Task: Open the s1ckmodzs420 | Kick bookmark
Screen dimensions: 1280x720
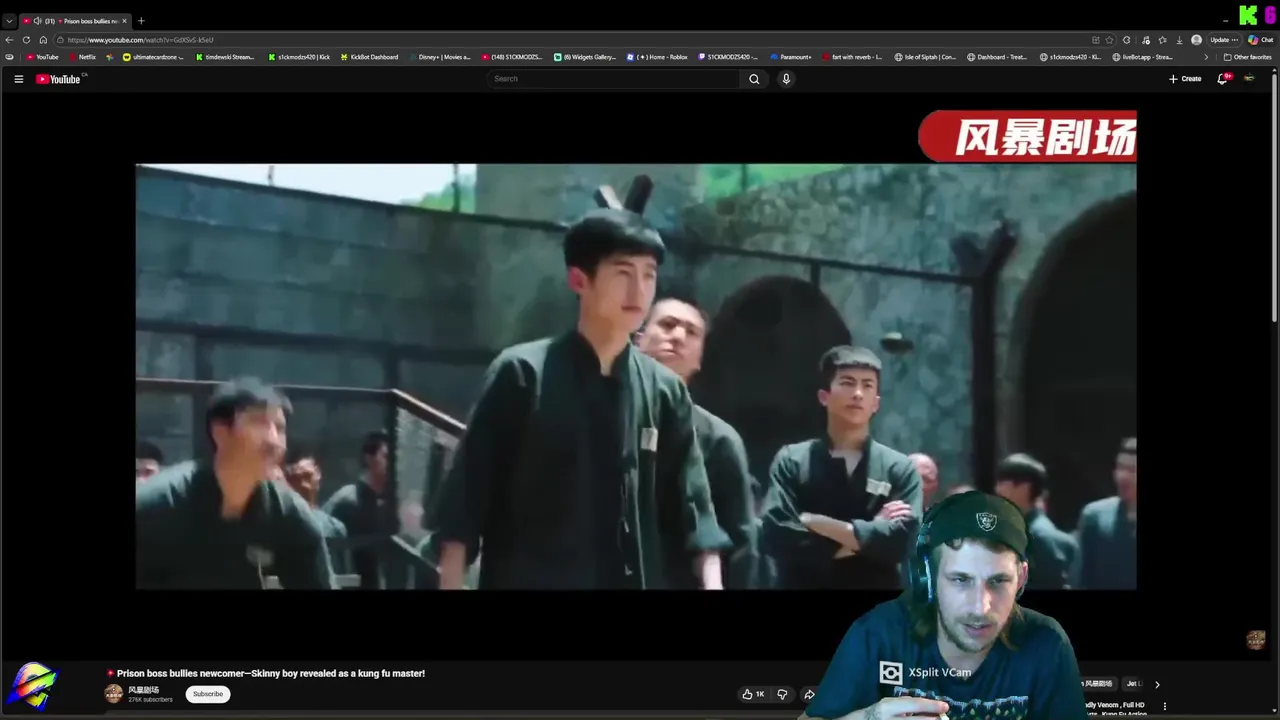Action: click(299, 57)
